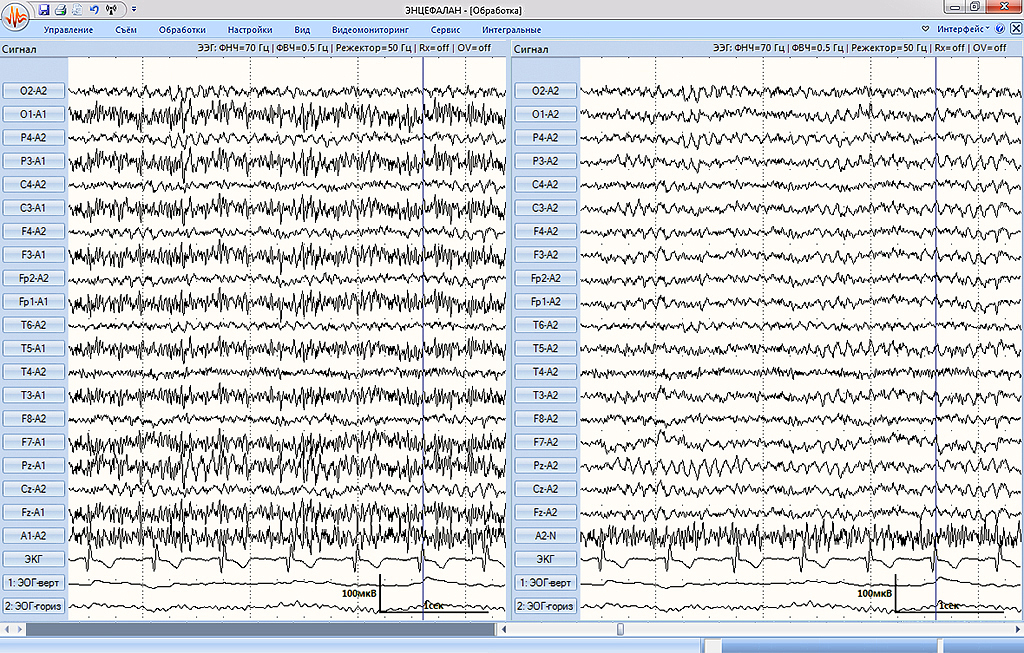This screenshot has height=653, width=1024.
Task: Click the Undo arrow icon
Action: [94, 10]
